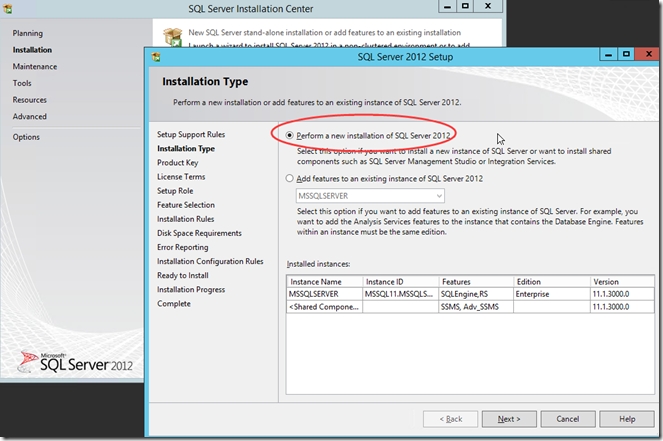This screenshot has width=663, height=441.
Task: Click the Cancel button
Action: [x=568, y=419]
